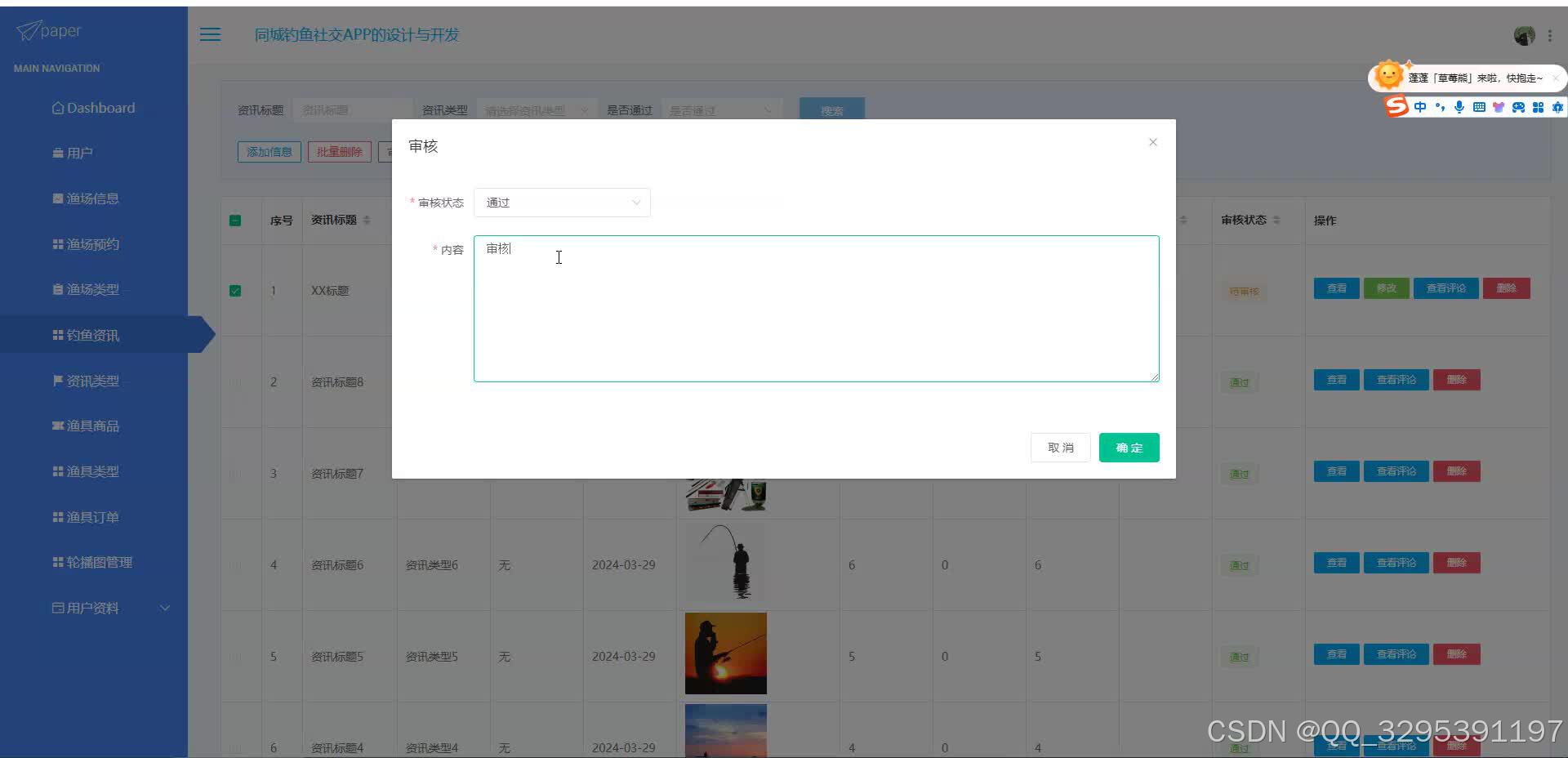Open 渔具商品 in sidebar
Screen dimensions: 1568x758
[86, 426]
